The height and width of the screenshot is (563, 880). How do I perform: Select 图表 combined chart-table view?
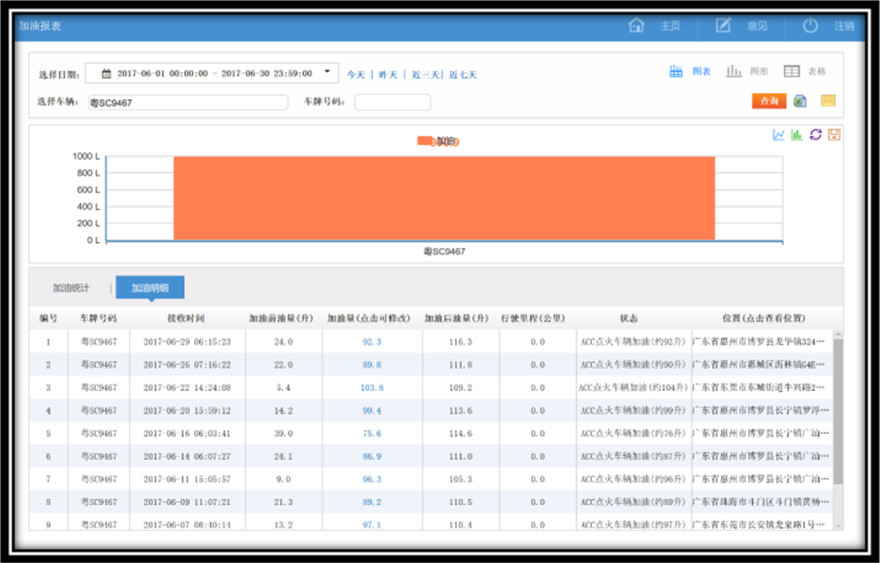click(689, 72)
